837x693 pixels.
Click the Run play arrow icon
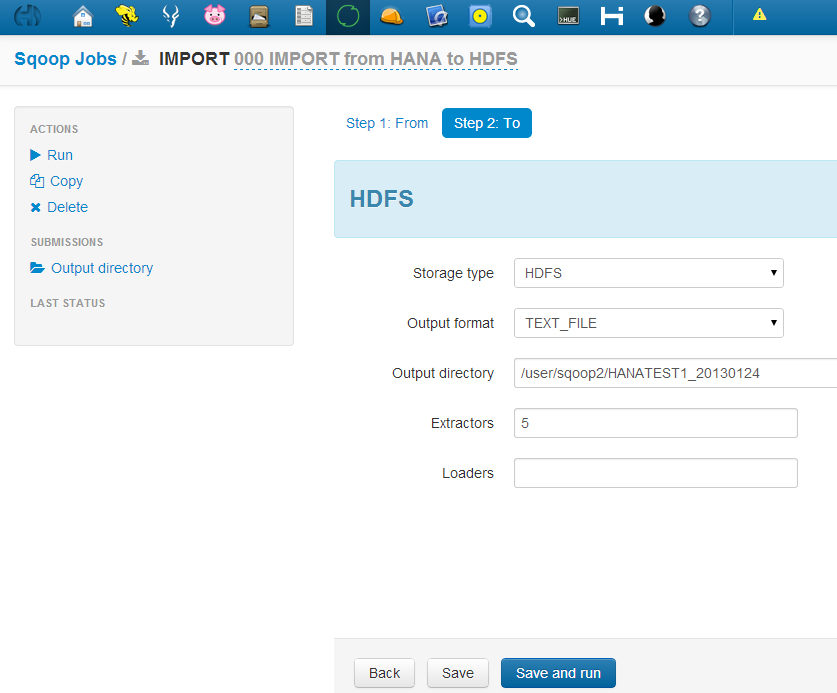(x=35, y=155)
